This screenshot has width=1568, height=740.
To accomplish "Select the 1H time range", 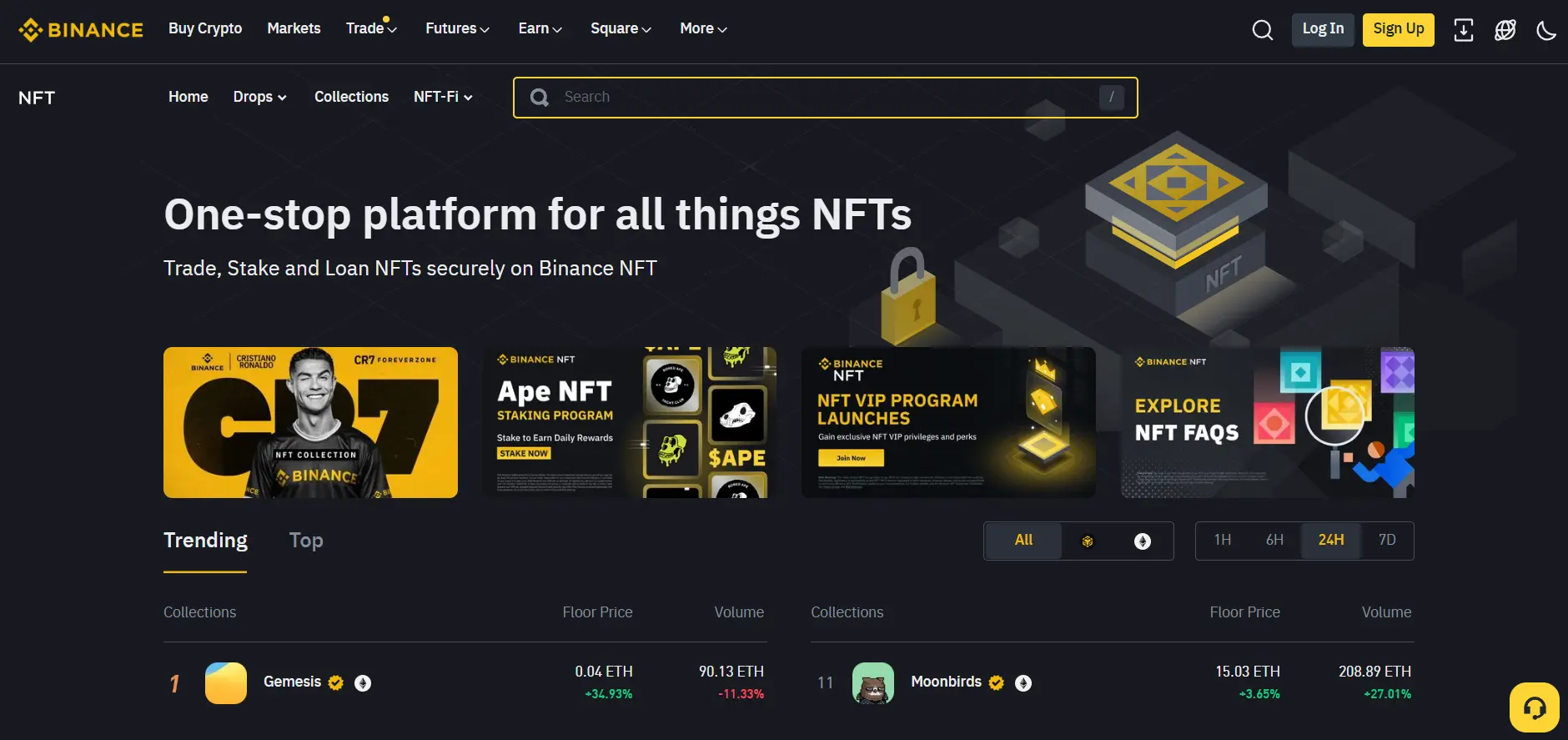I will [1223, 541].
